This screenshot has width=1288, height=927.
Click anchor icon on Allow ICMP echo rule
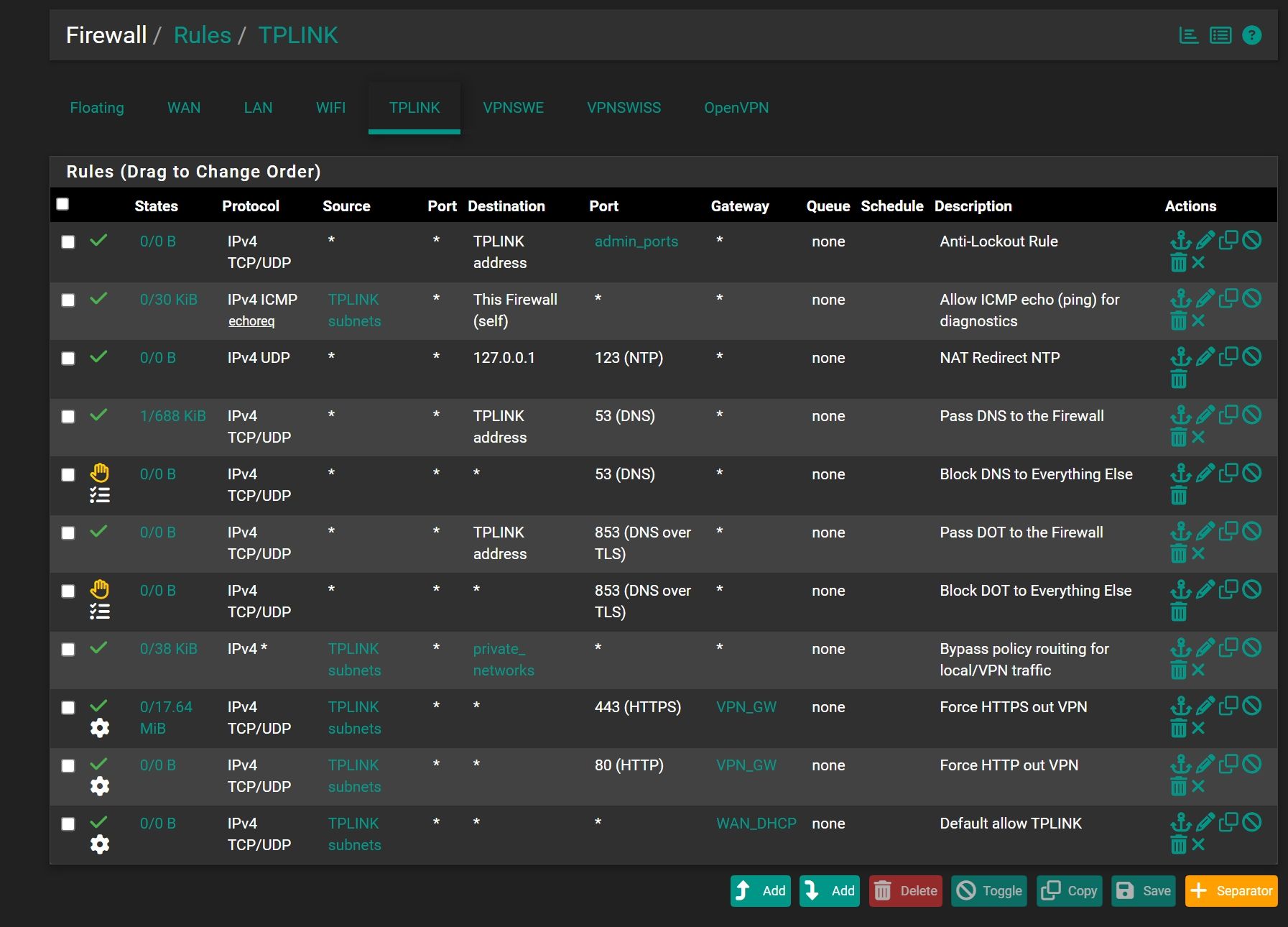pos(1180,298)
